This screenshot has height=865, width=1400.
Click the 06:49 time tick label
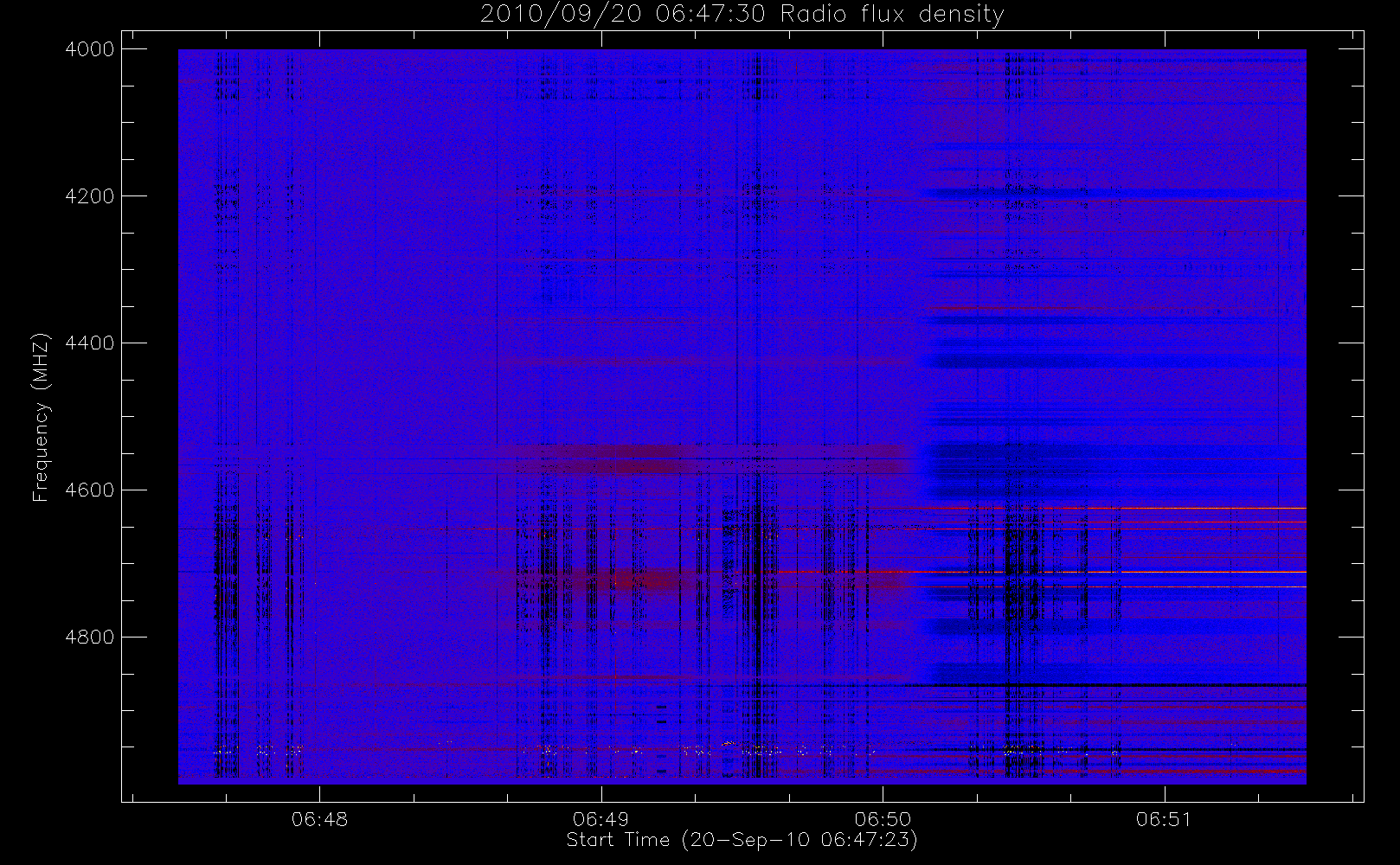[x=600, y=819]
